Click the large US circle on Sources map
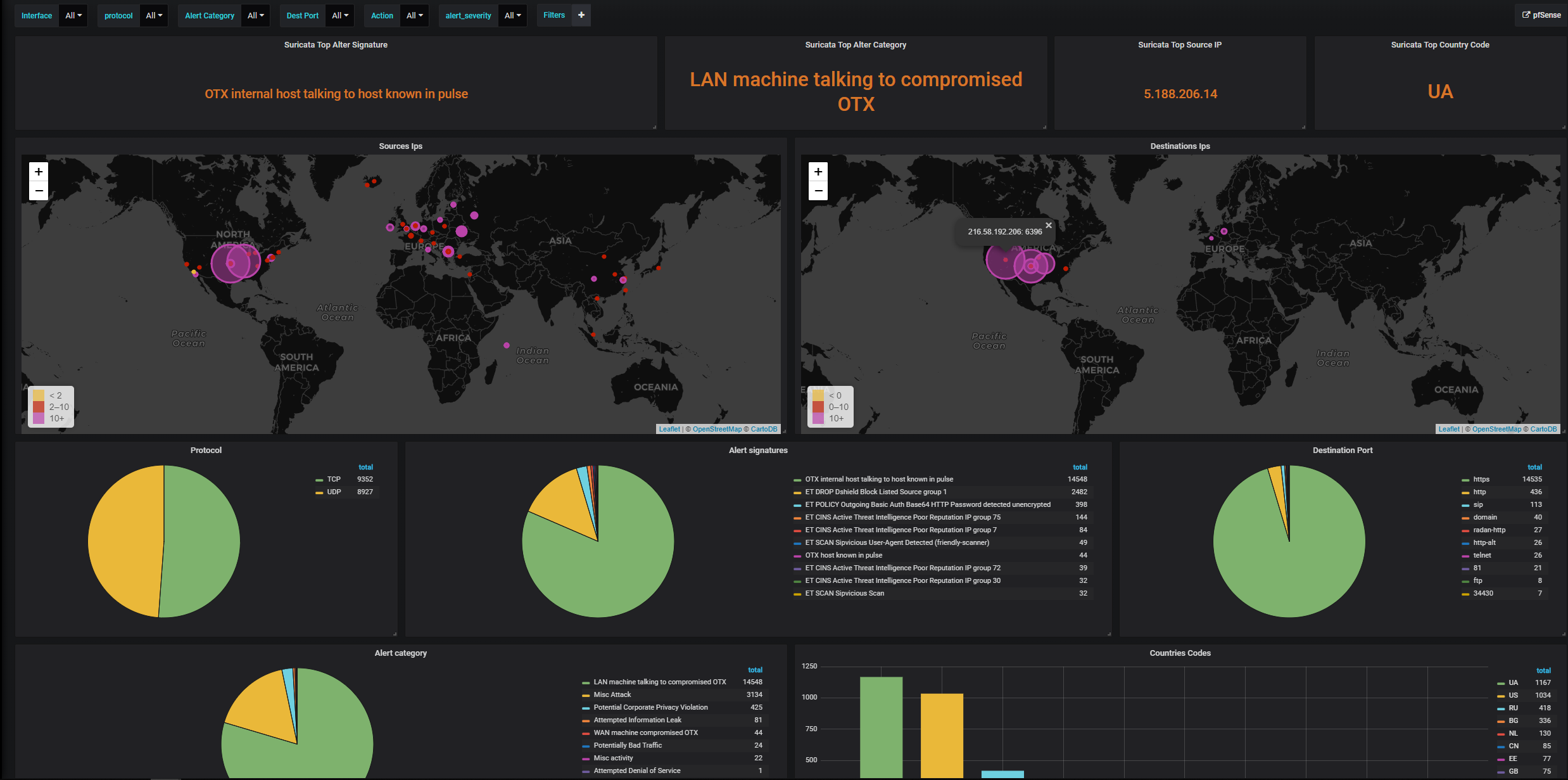1568x780 pixels. [231, 264]
